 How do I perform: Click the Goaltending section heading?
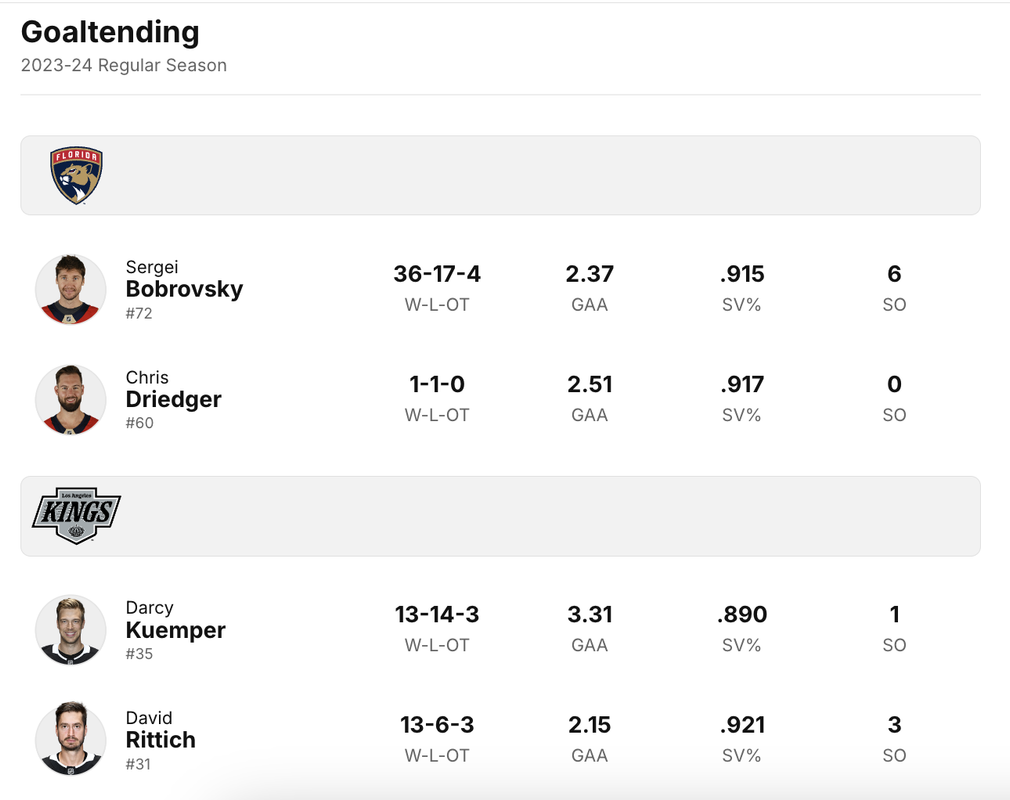pos(110,32)
